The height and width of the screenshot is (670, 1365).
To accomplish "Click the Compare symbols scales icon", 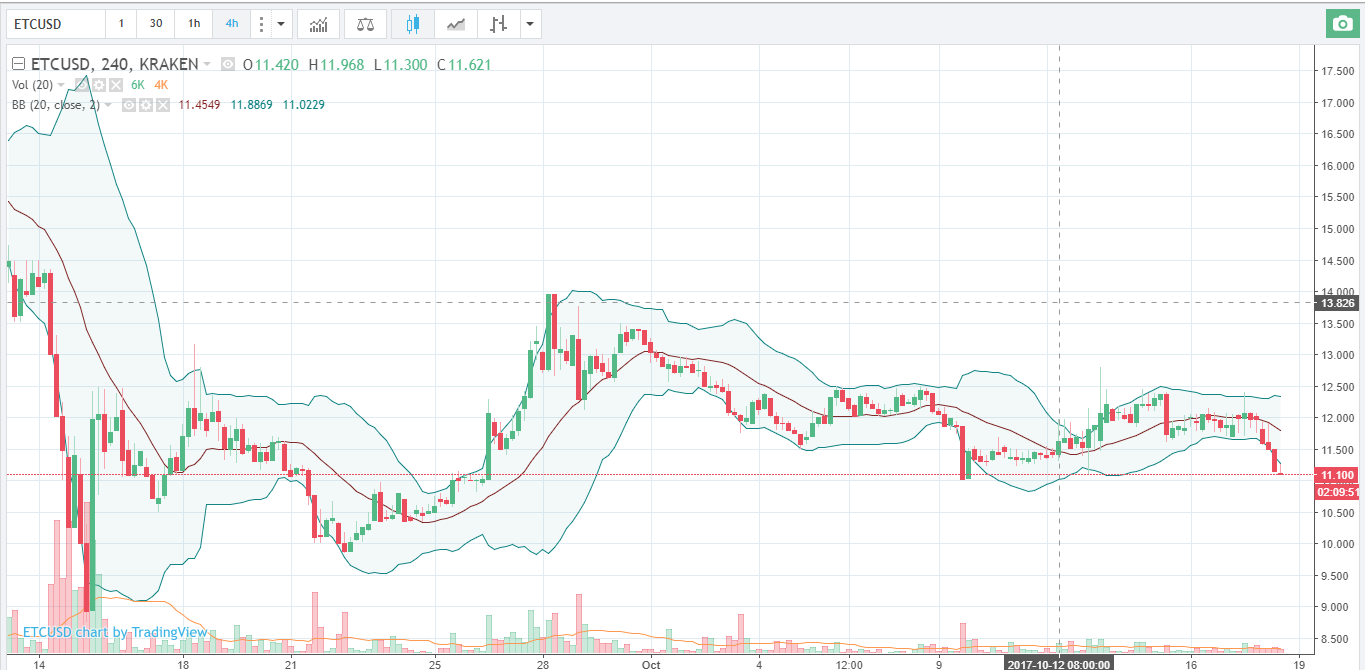I will point(366,24).
